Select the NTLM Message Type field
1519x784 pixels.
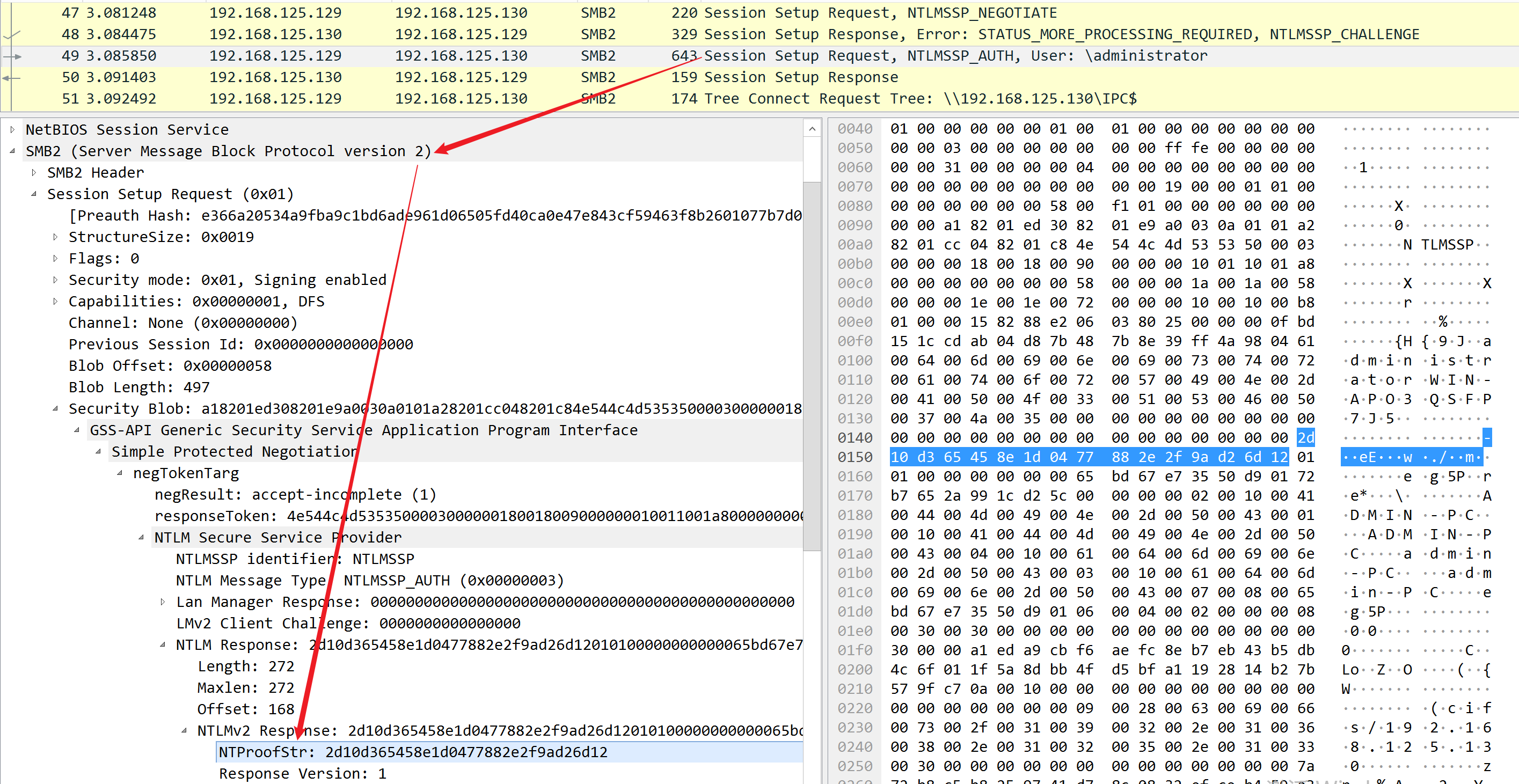(370, 581)
